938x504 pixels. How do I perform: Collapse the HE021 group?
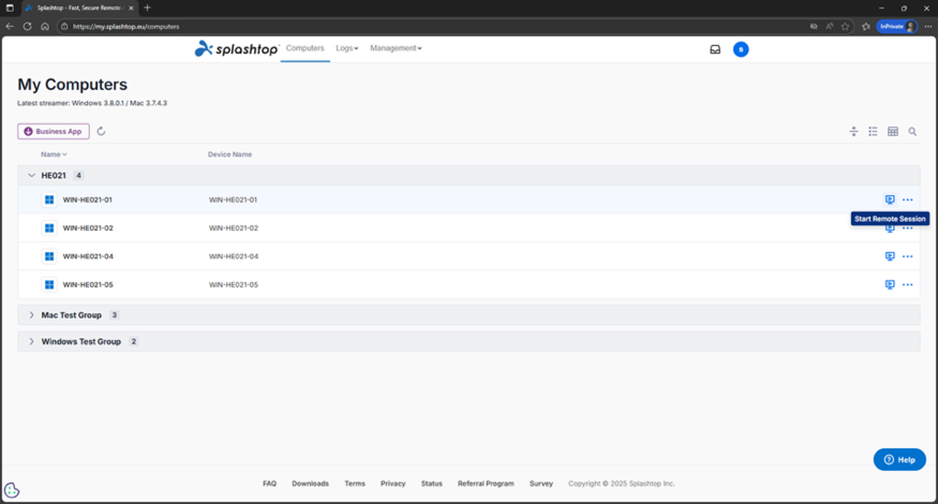31,175
